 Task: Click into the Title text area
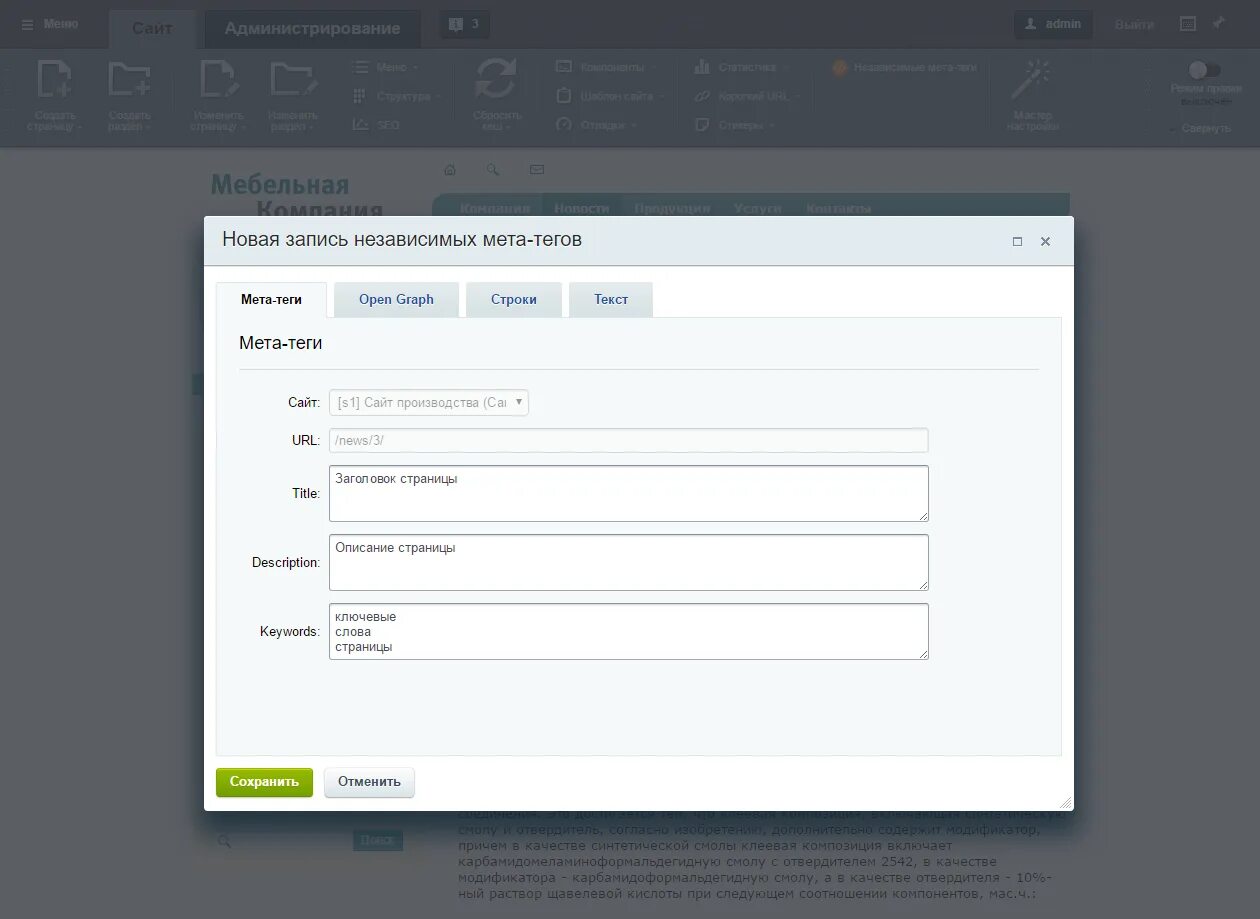tap(629, 493)
